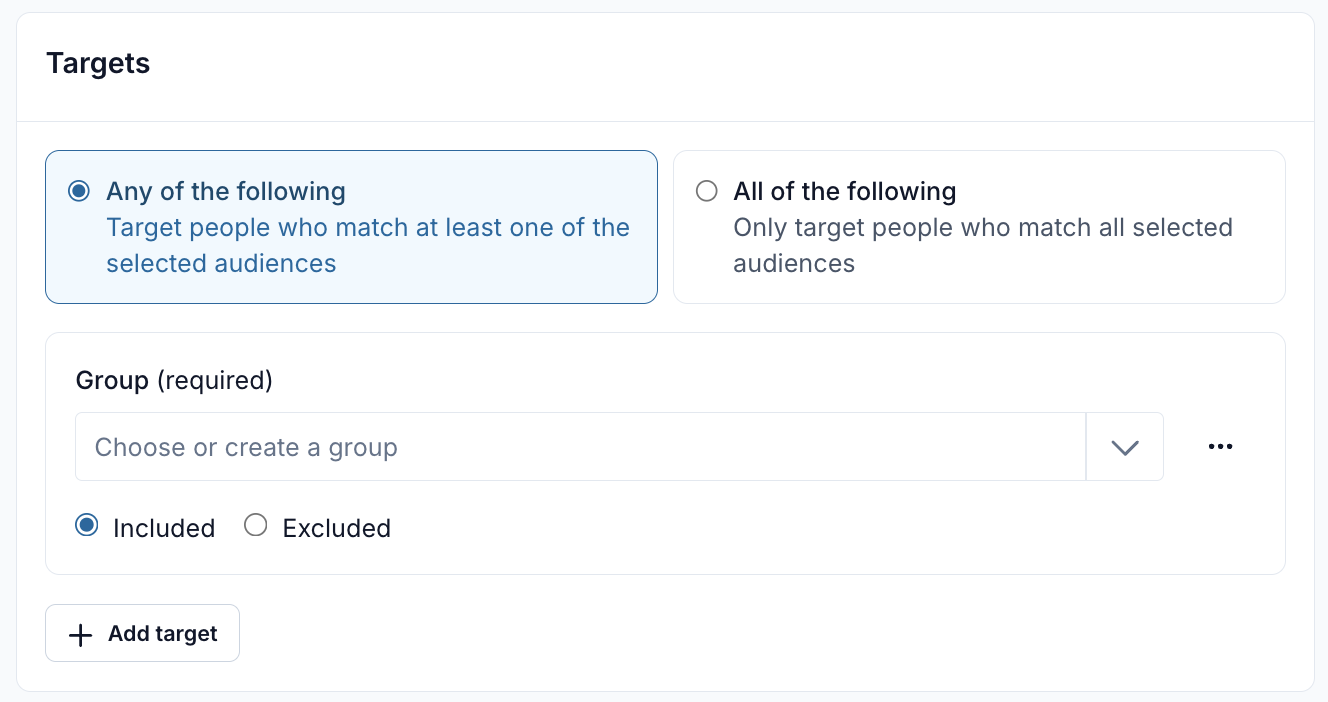
Task: Choose the Excluded radio button
Action: [x=256, y=526]
